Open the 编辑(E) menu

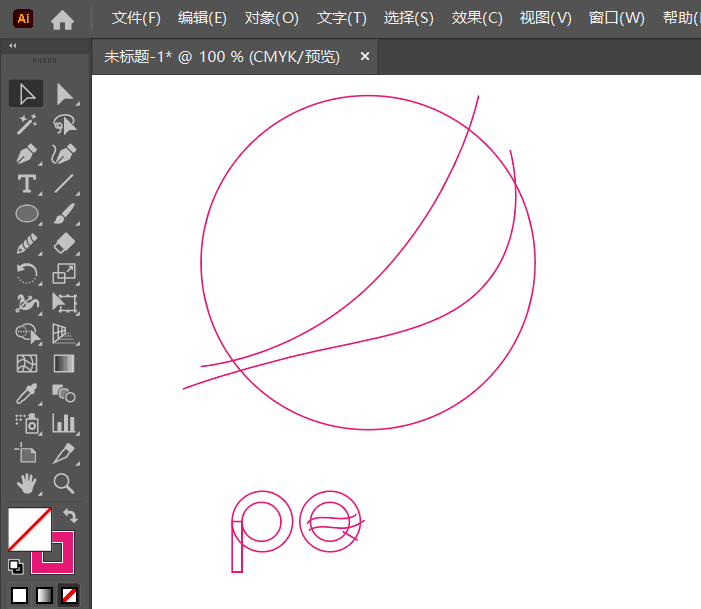pos(202,18)
